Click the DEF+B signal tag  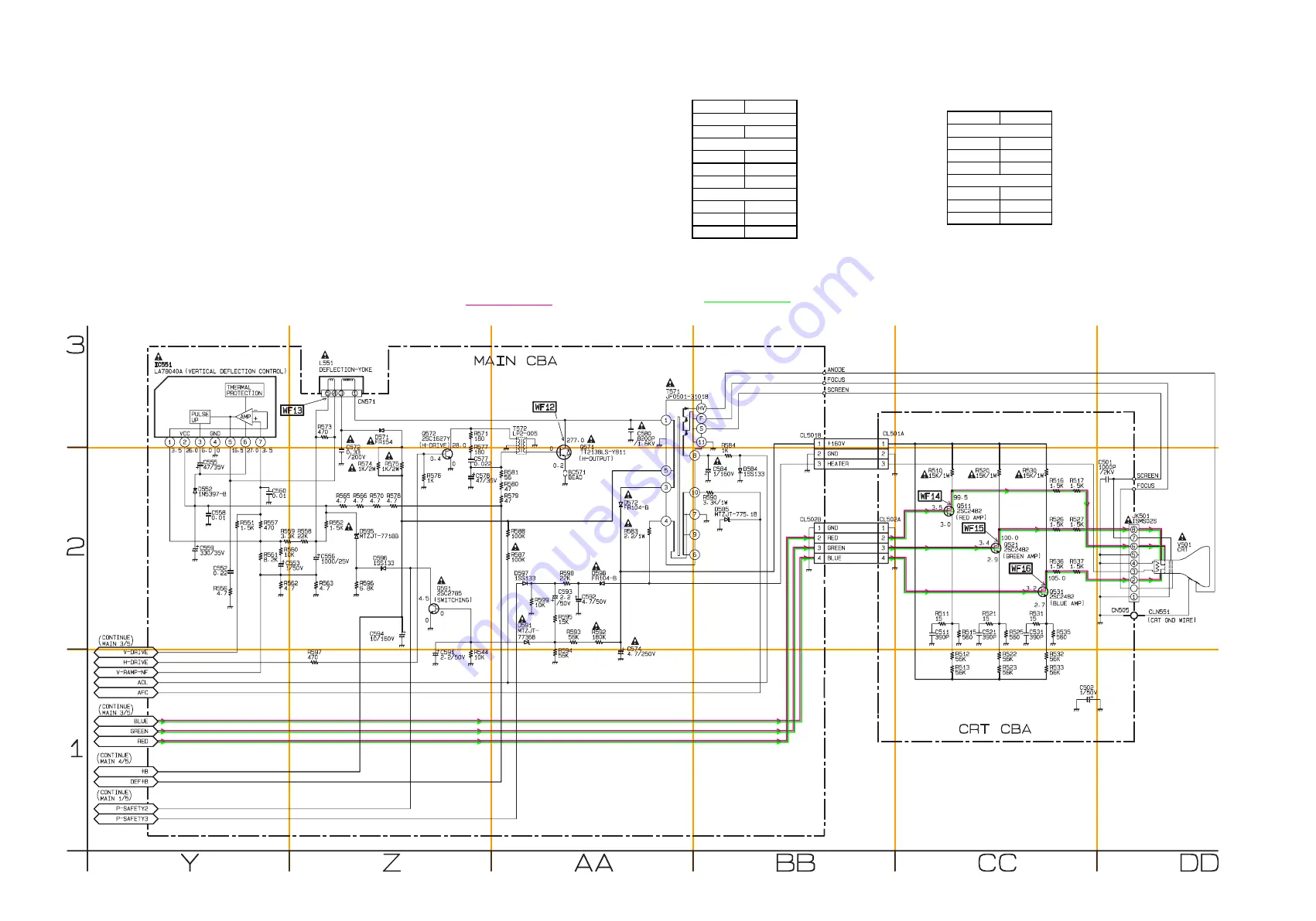tap(126, 782)
